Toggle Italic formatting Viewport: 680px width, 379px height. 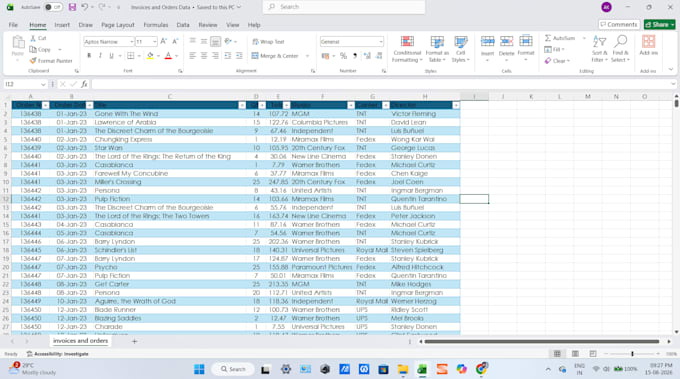tap(100, 56)
